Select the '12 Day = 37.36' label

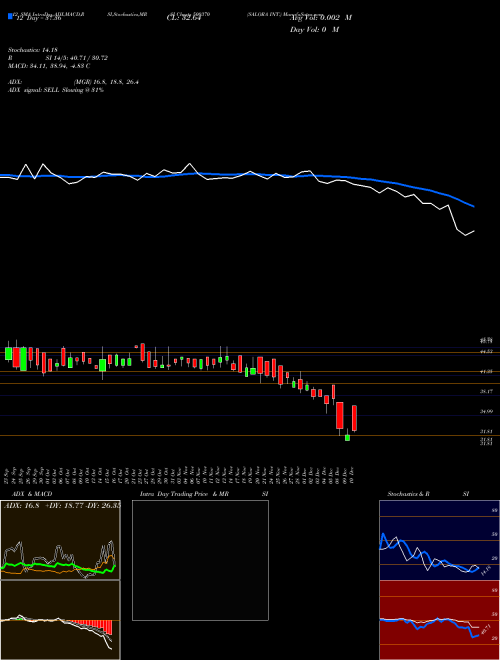[x=37, y=18]
